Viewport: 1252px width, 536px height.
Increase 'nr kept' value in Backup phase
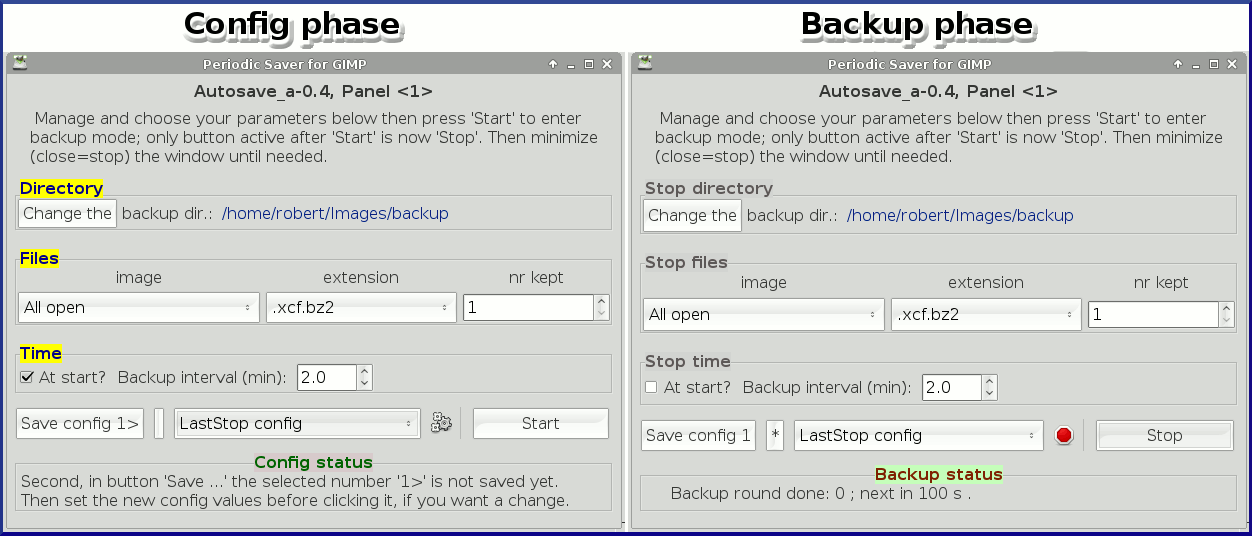[1226, 308]
